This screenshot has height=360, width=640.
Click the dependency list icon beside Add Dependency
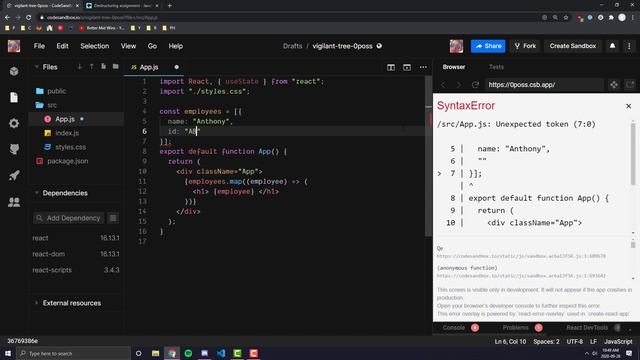point(113,218)
